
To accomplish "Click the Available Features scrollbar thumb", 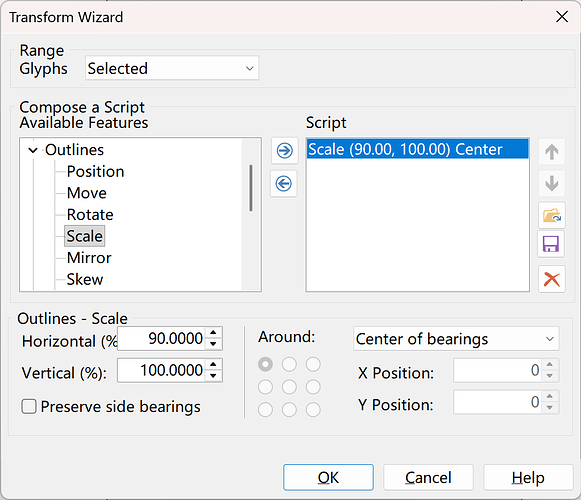I will click(251, 188).
